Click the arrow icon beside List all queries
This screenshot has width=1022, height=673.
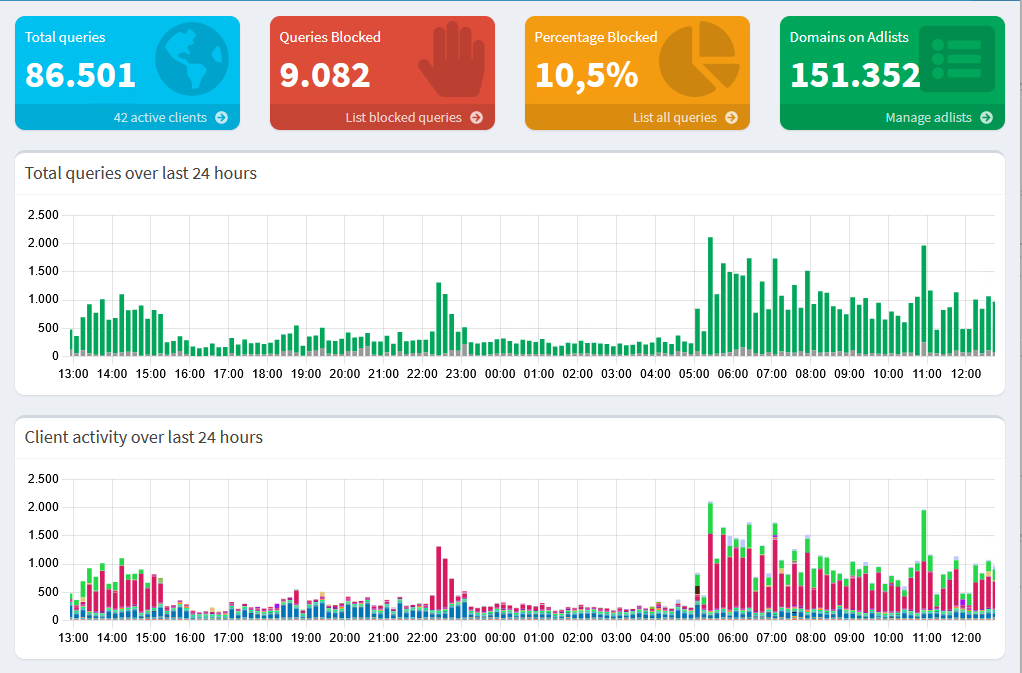(x=731, y=117)
